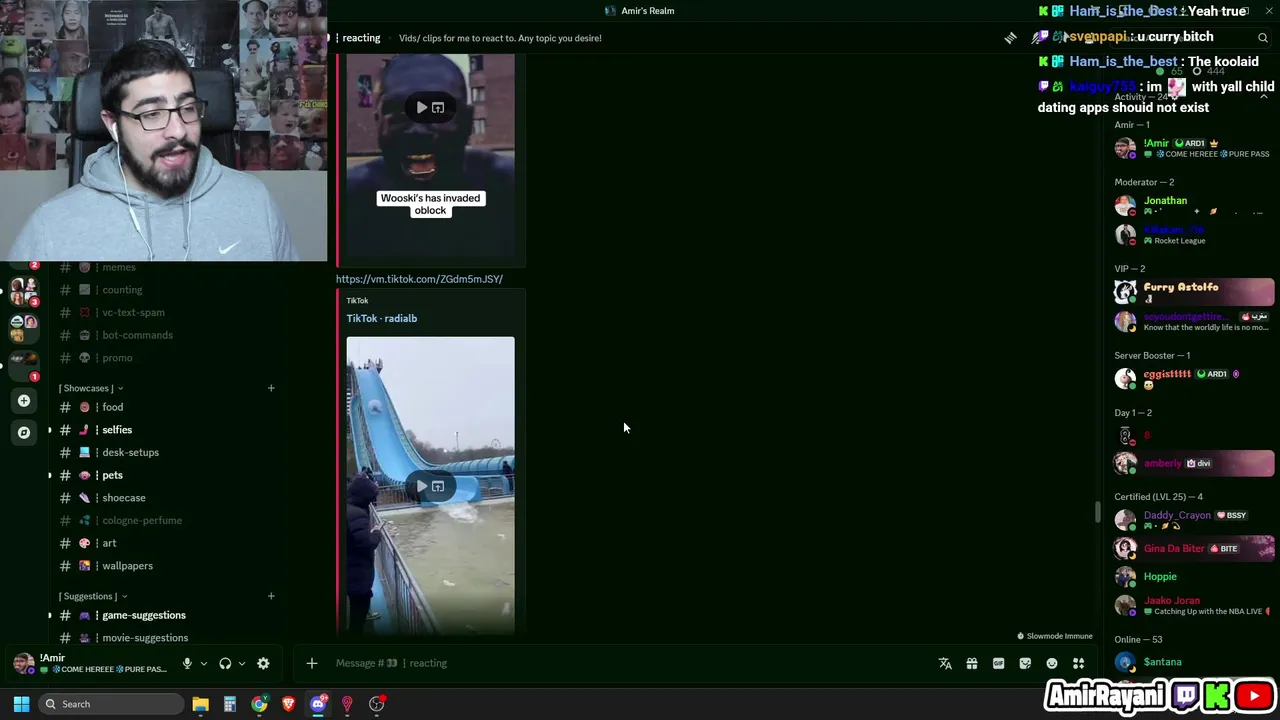This screenshot has height=720, width=1280.
Task: Open Discover servers compass icon
Action: coord(24,433)
